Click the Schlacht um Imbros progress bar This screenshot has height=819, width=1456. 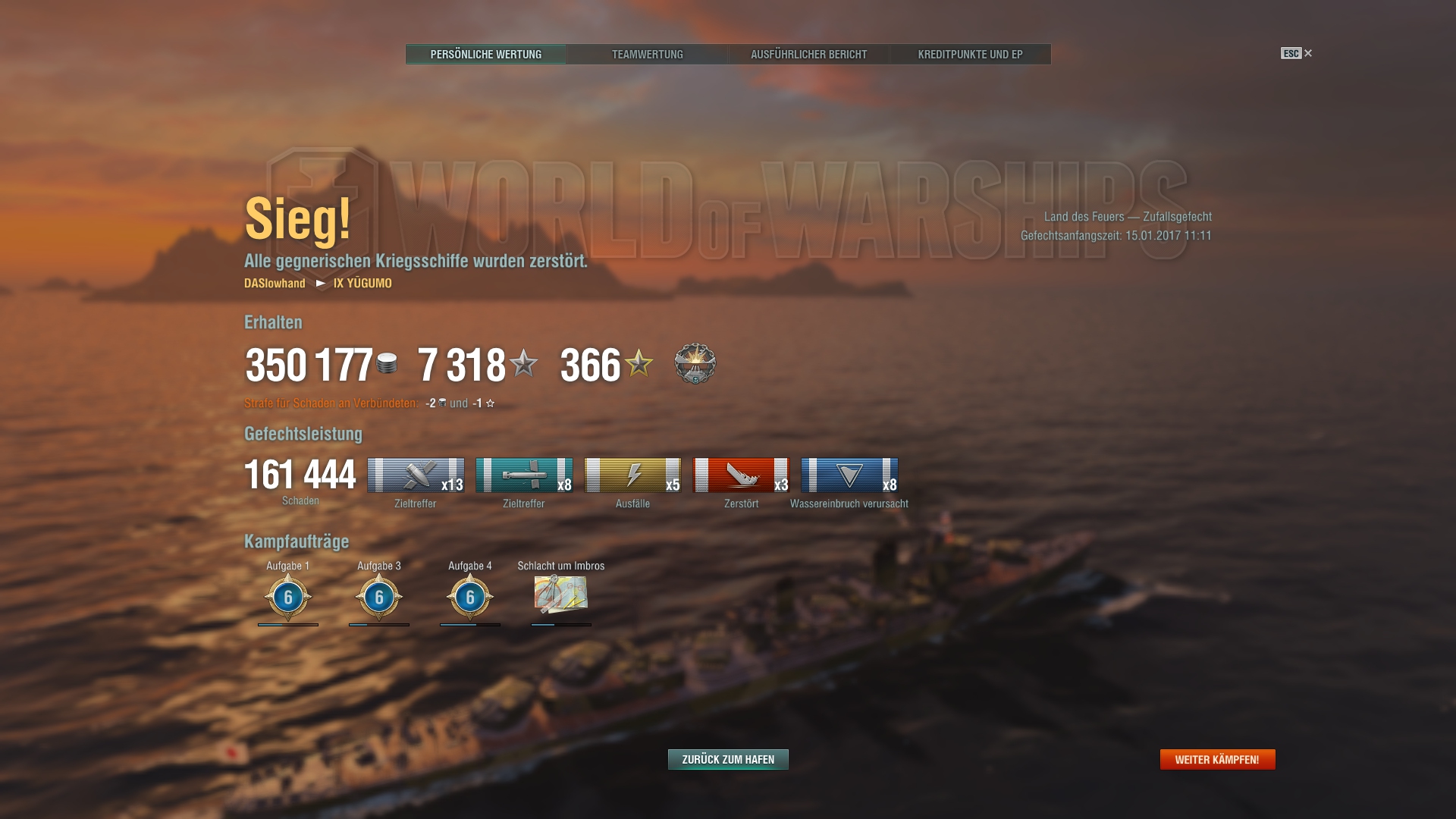(x=561, y=625)
